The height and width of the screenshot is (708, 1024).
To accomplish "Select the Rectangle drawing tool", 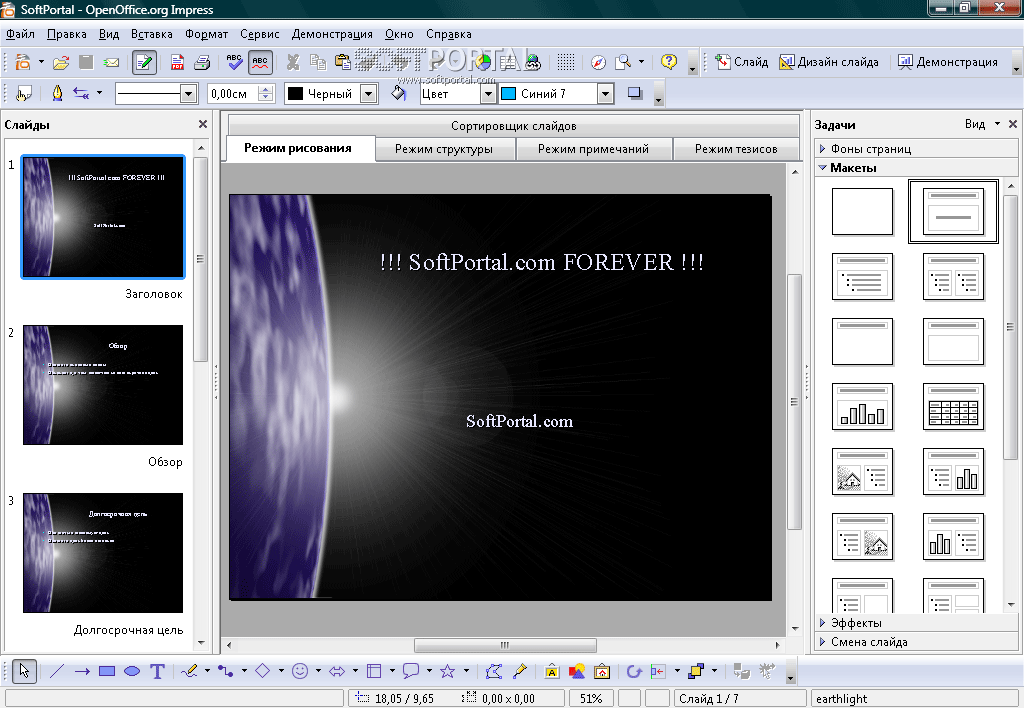I will [x=106, y=671].
